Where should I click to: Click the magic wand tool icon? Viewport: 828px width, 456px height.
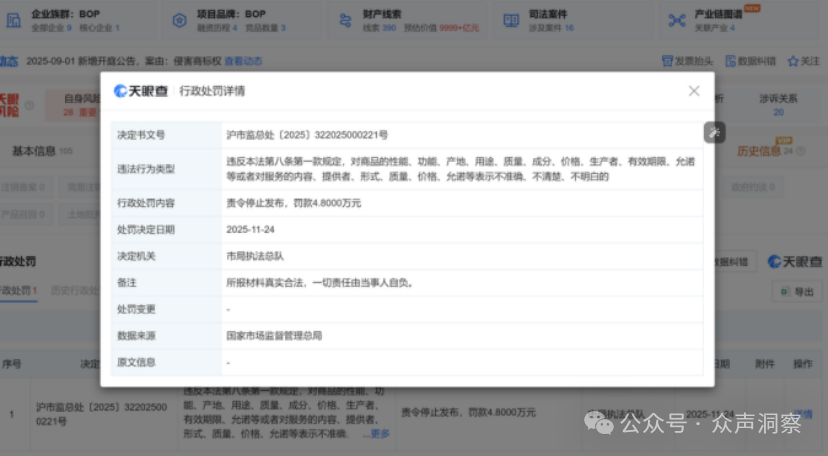(x=714, y=132)
